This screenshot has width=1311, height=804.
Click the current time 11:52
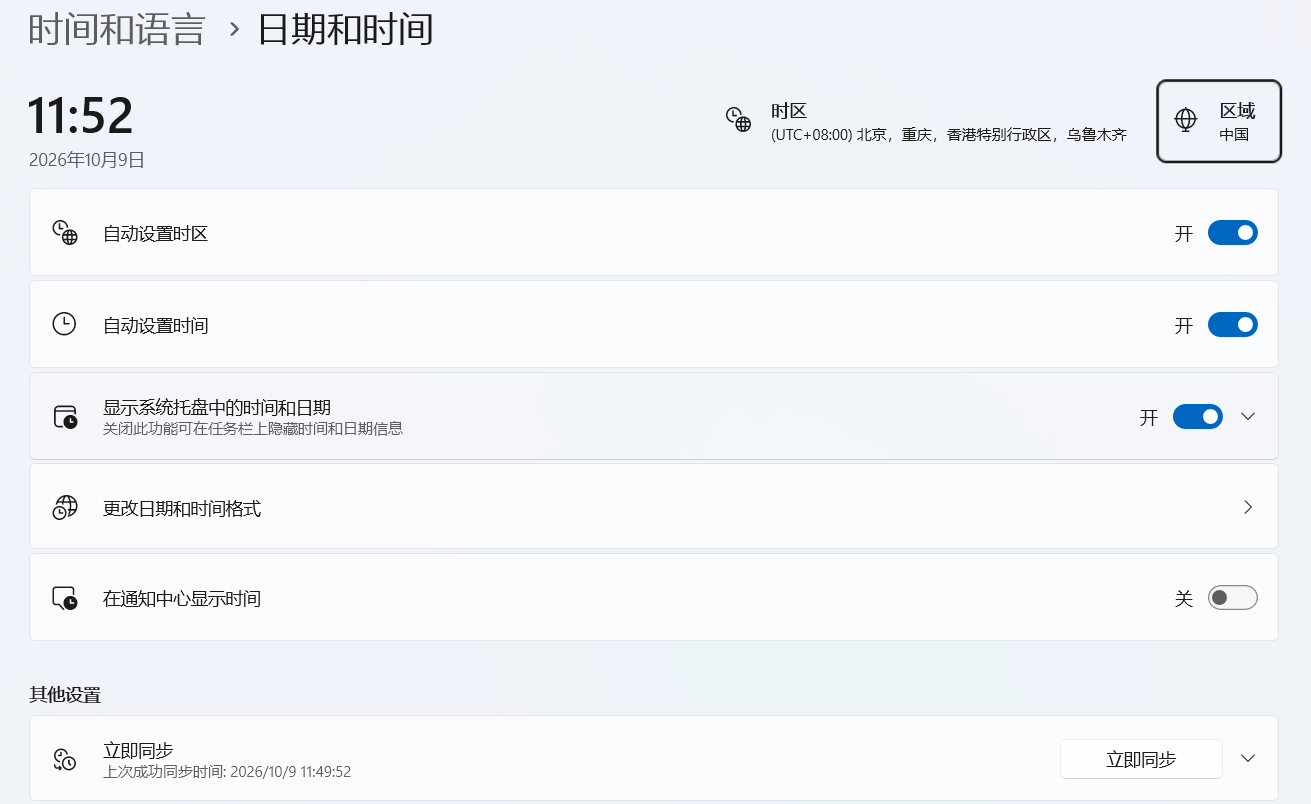point(81,116)
